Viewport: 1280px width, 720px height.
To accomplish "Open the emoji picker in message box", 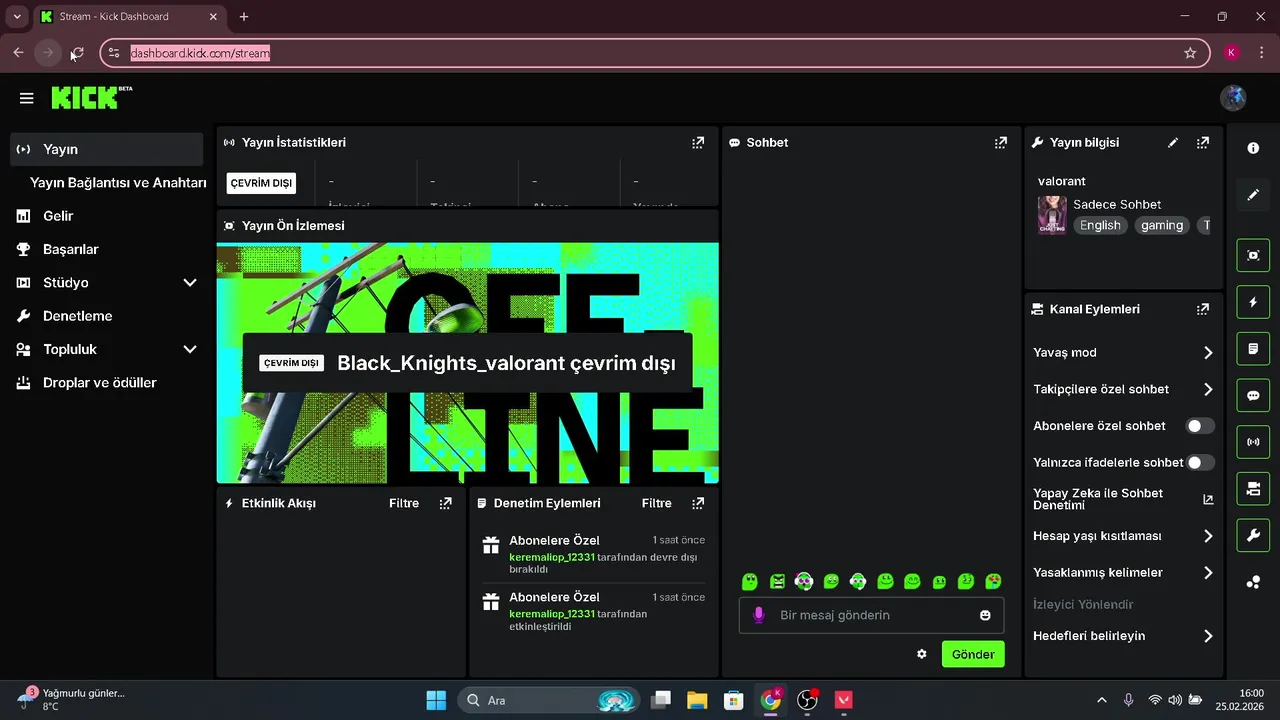I will (x=985, y=615).
